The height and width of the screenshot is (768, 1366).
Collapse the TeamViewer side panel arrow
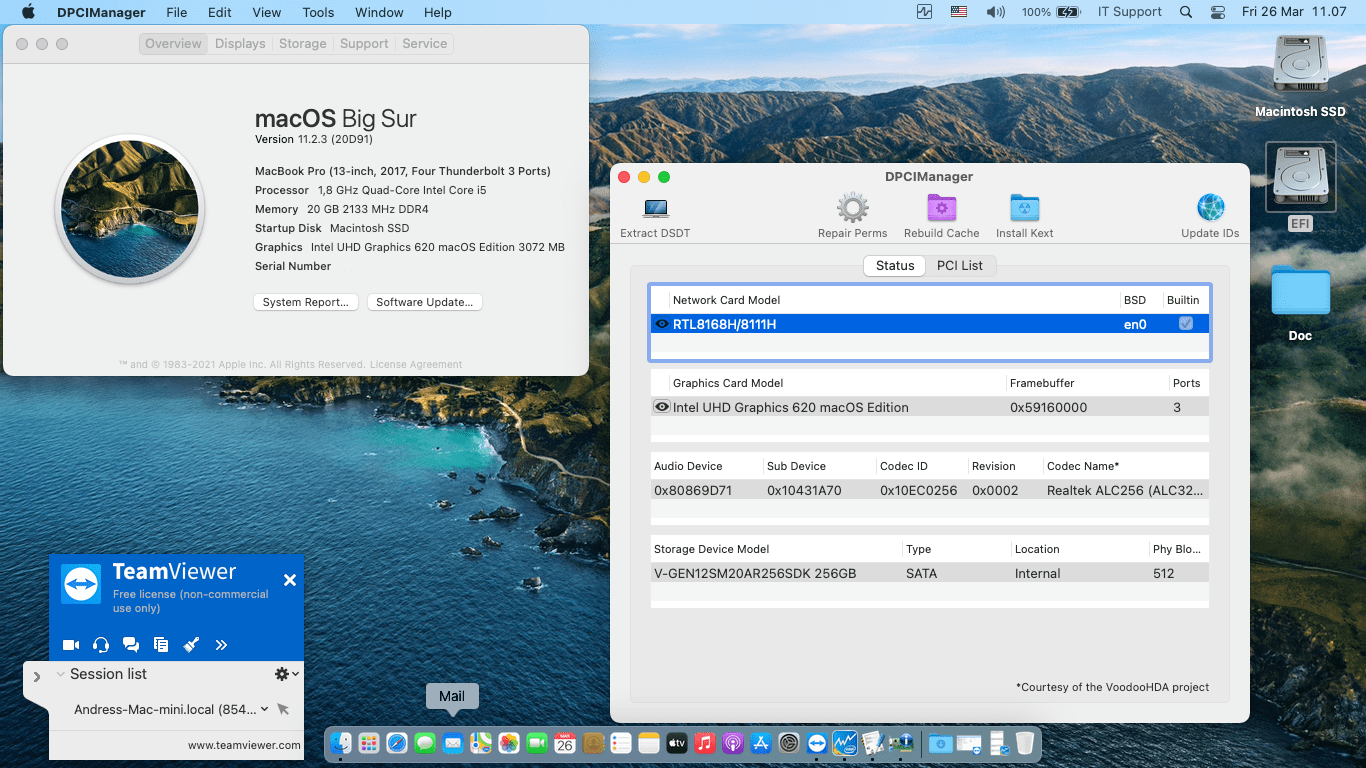(x=37, y=677)
